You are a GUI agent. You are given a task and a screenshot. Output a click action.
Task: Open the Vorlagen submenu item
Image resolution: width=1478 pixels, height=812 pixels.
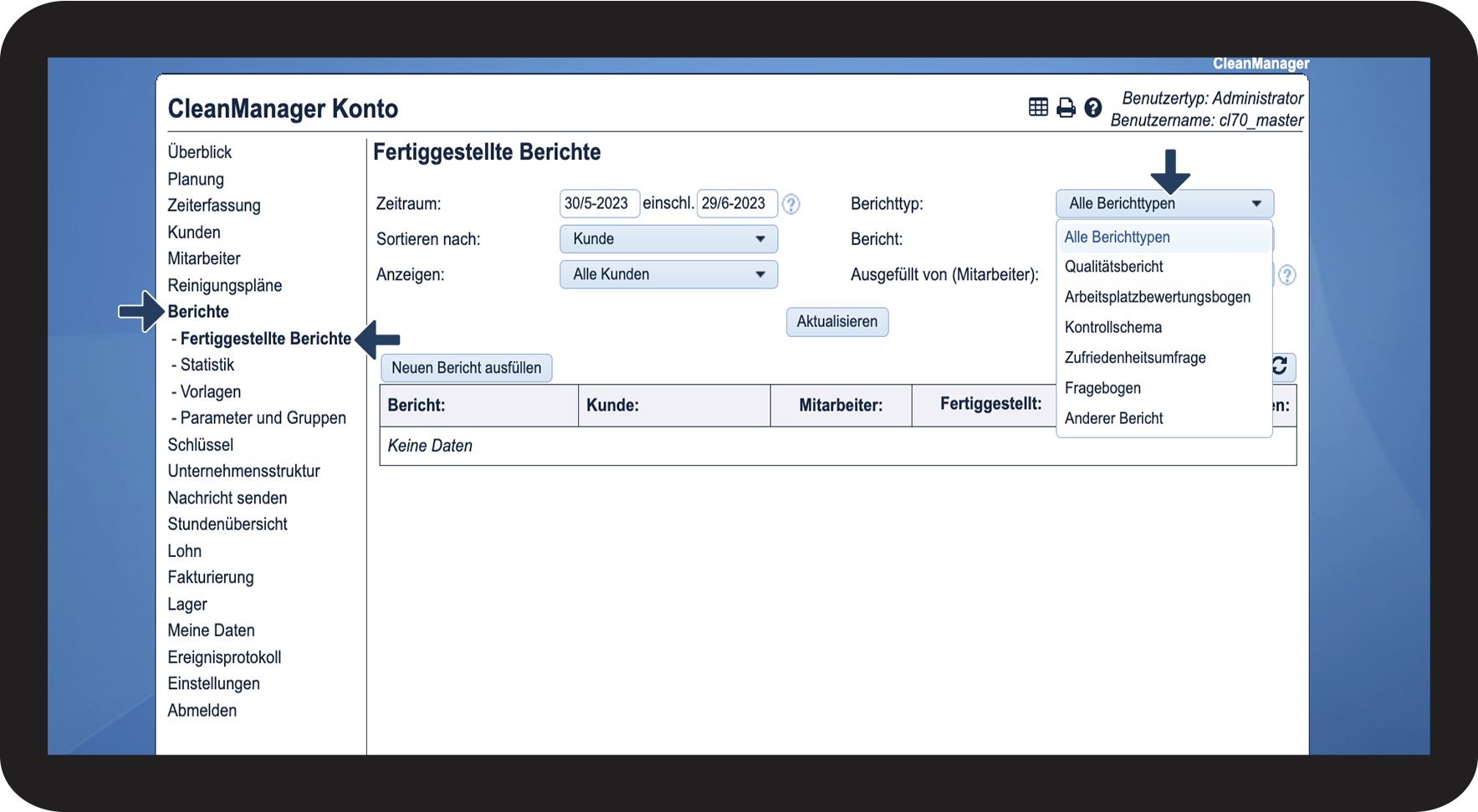(x=211, y=391)
